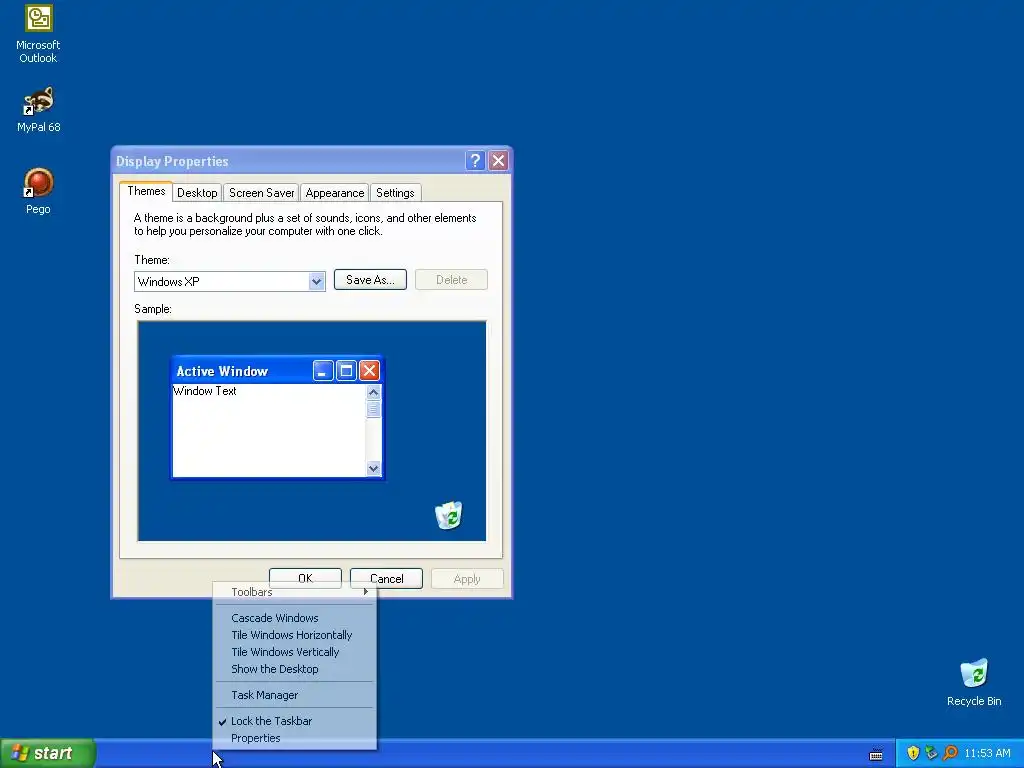Click the 11:53 AM taskbar clock

pyautogui.click(x=987, y=754)
